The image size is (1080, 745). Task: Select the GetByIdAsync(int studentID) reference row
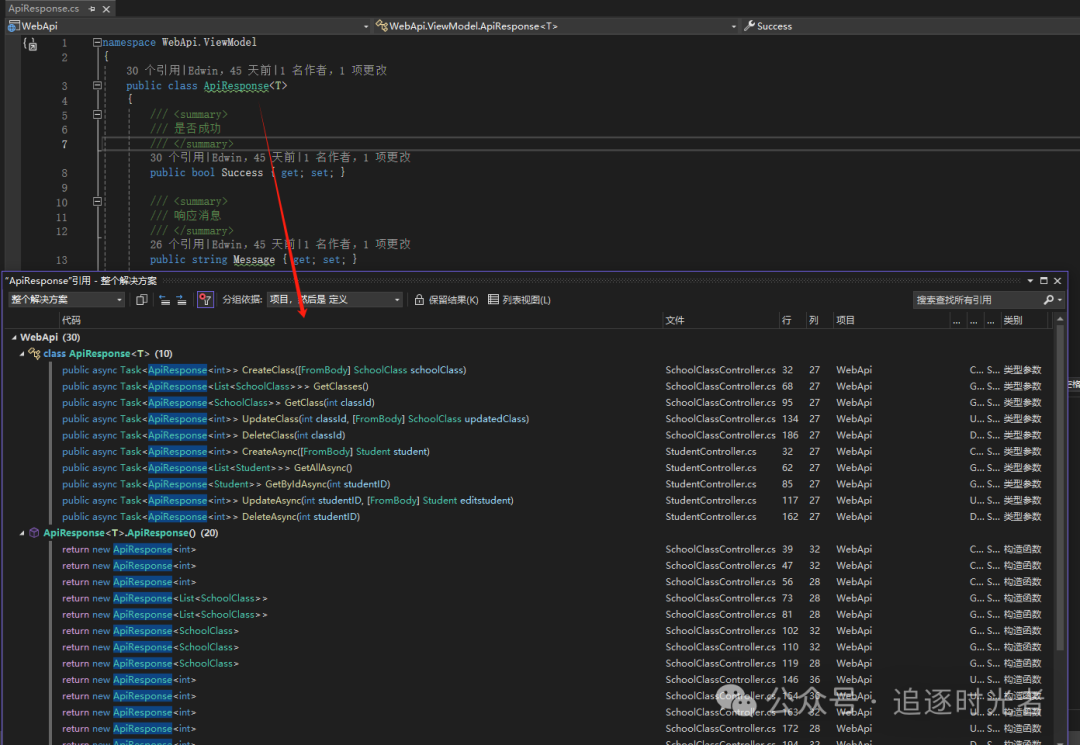pyautogui.click(x=552, y=484)
